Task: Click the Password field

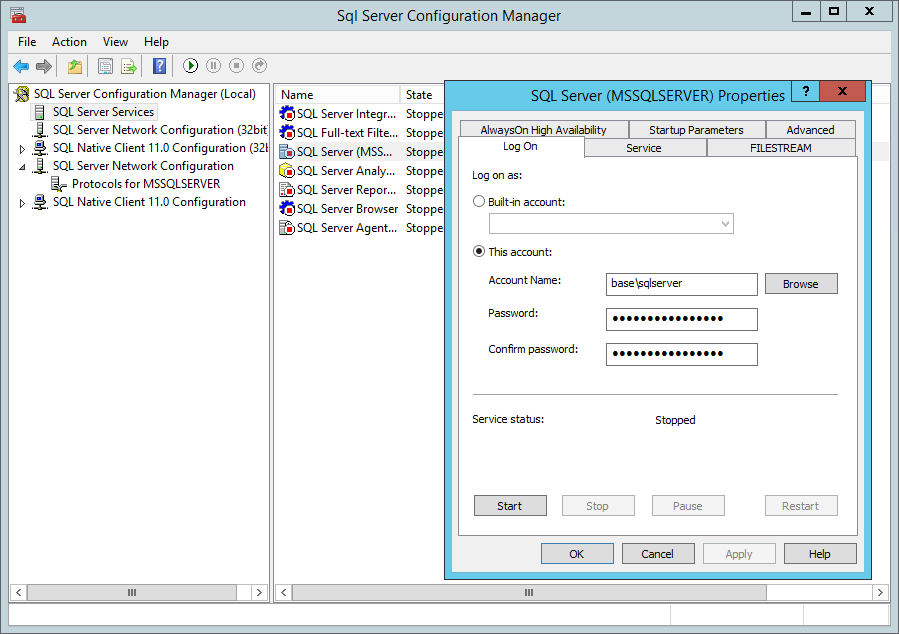Action: coord(682,319)
